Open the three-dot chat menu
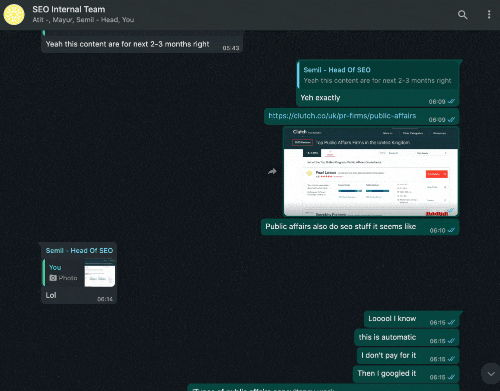Screen dimensions: 500x391 [x=489, y=15]
